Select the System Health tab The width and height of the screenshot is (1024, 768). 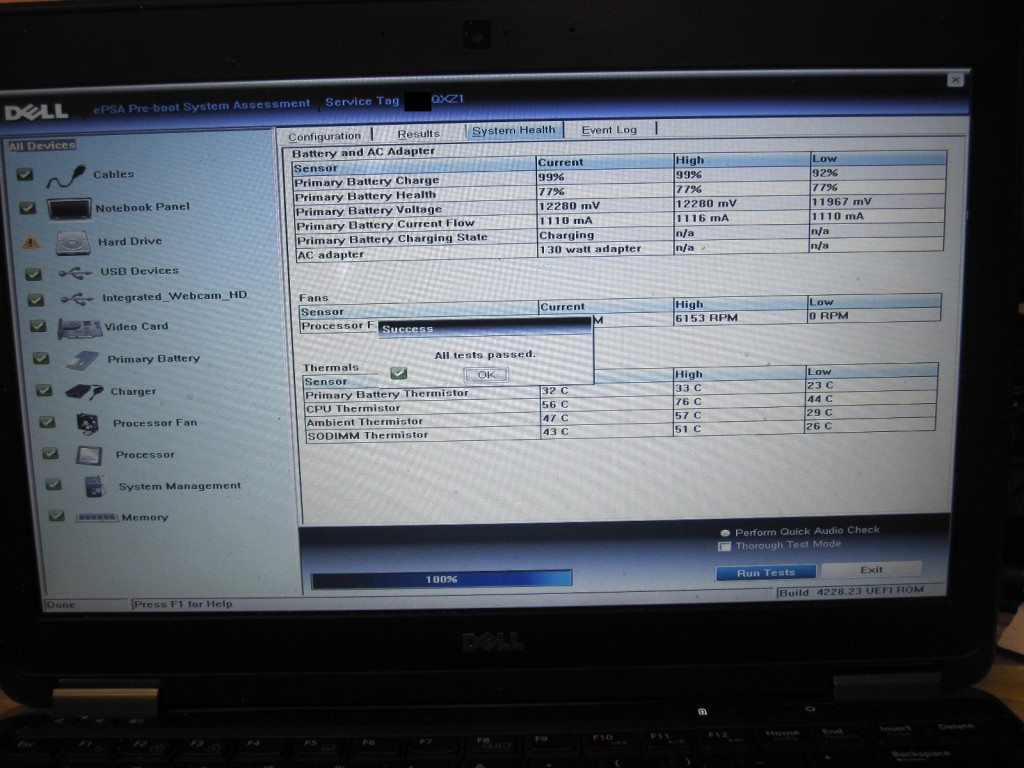tap(513, 131)
